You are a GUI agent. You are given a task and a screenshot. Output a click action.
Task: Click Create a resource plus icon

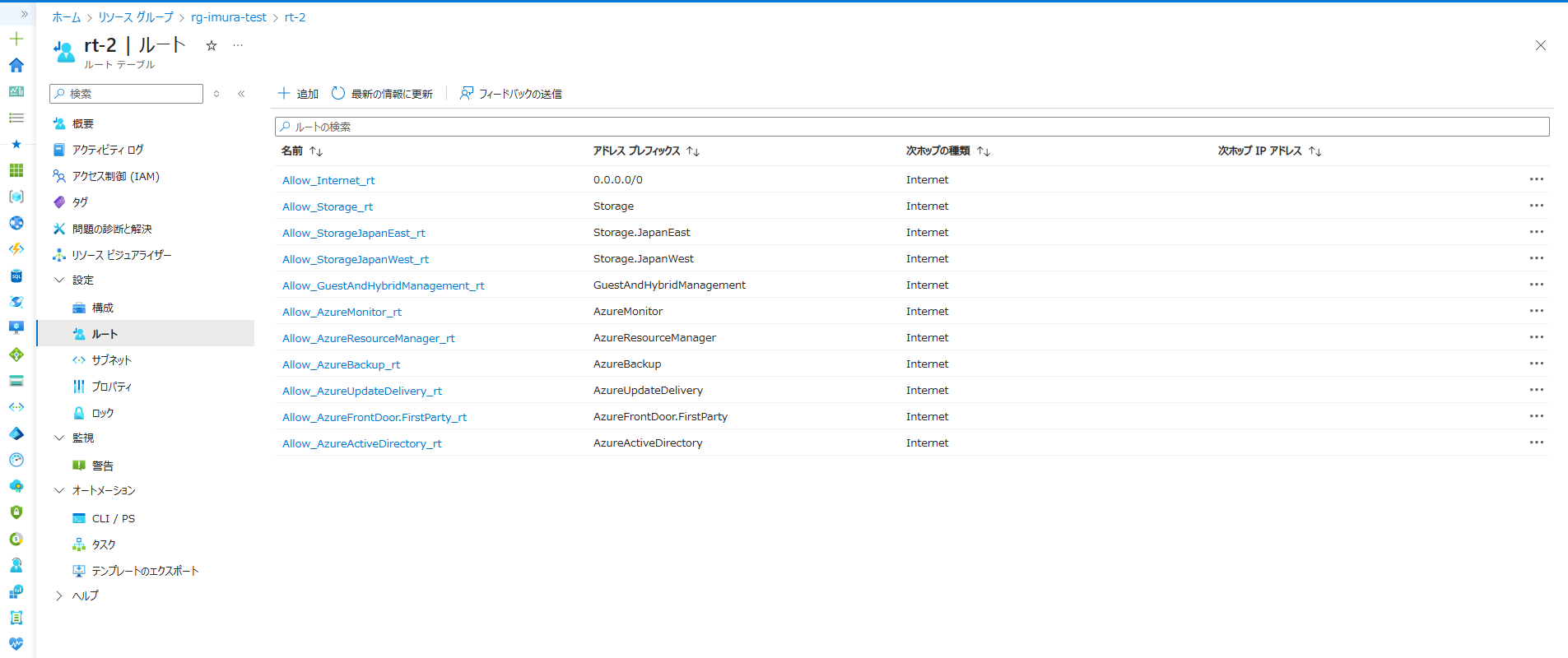pyautogui.click(x=16, y=39)
